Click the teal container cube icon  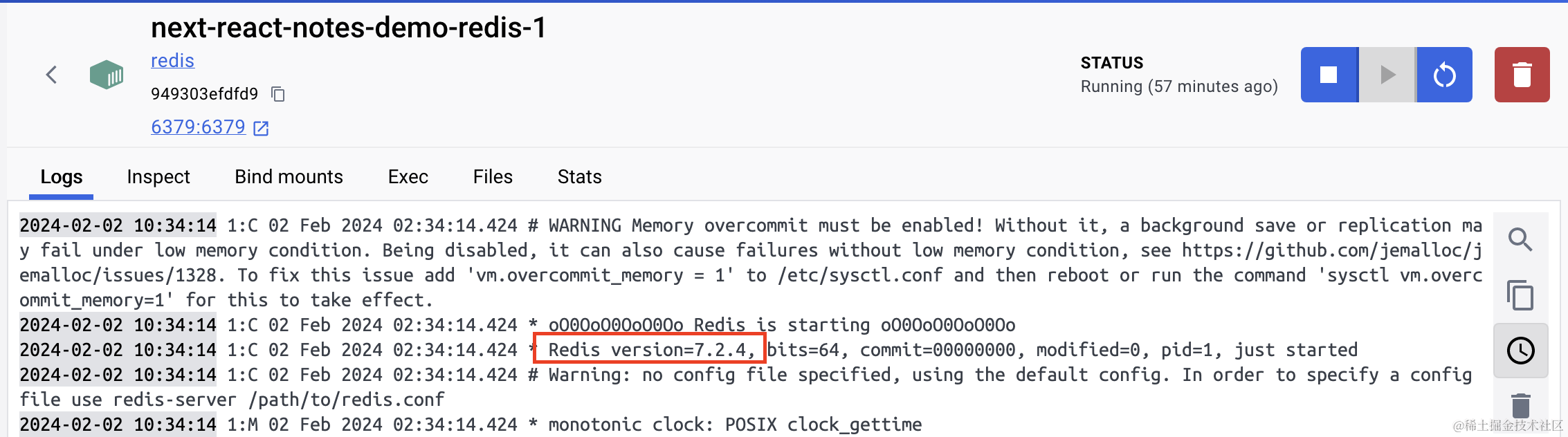pyautogui.click(x=107, y=75)
